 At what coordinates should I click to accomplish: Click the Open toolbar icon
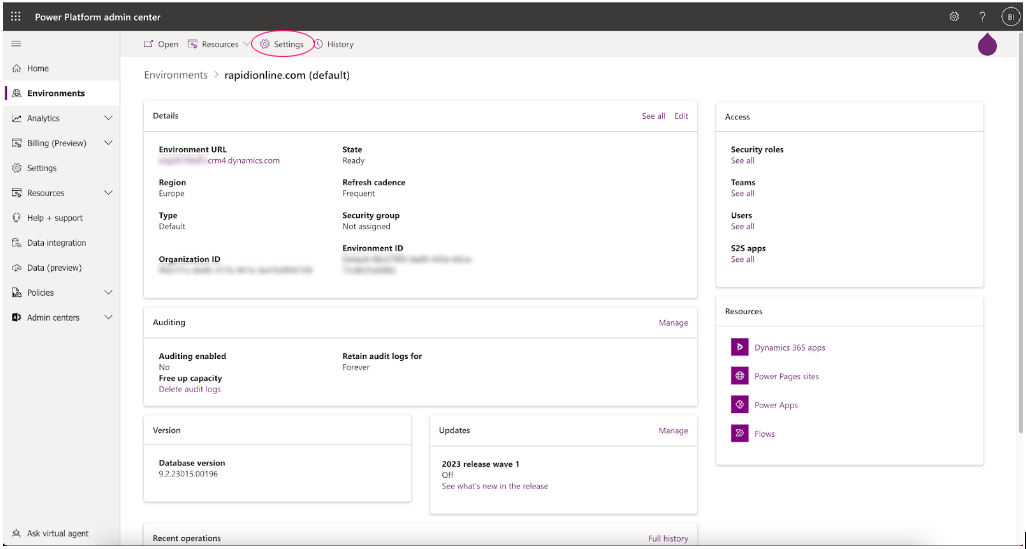click(149, 44)
